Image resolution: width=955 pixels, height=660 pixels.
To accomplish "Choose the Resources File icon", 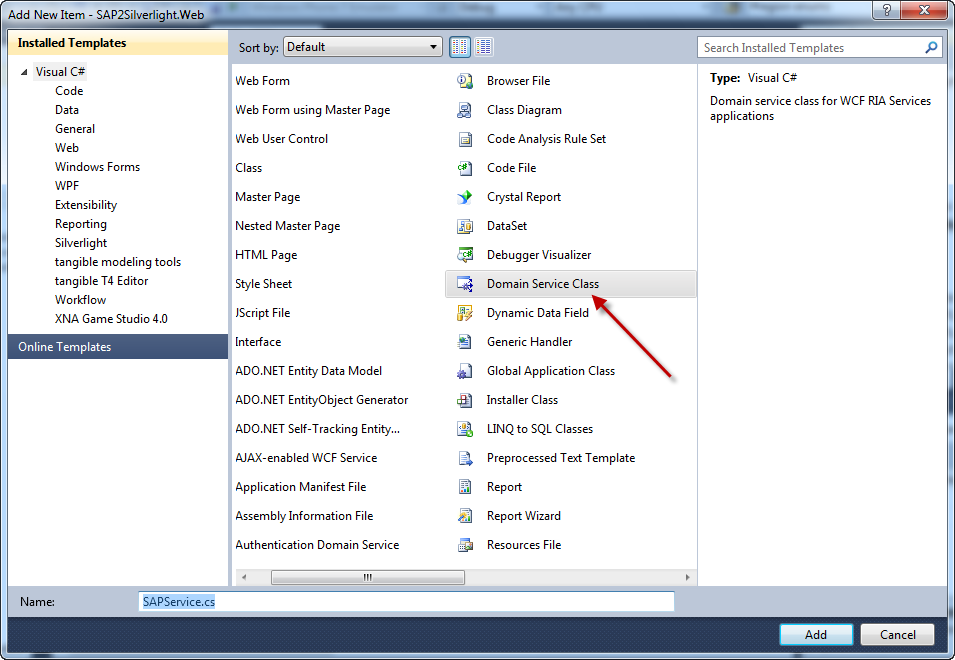I will [465, 545].
